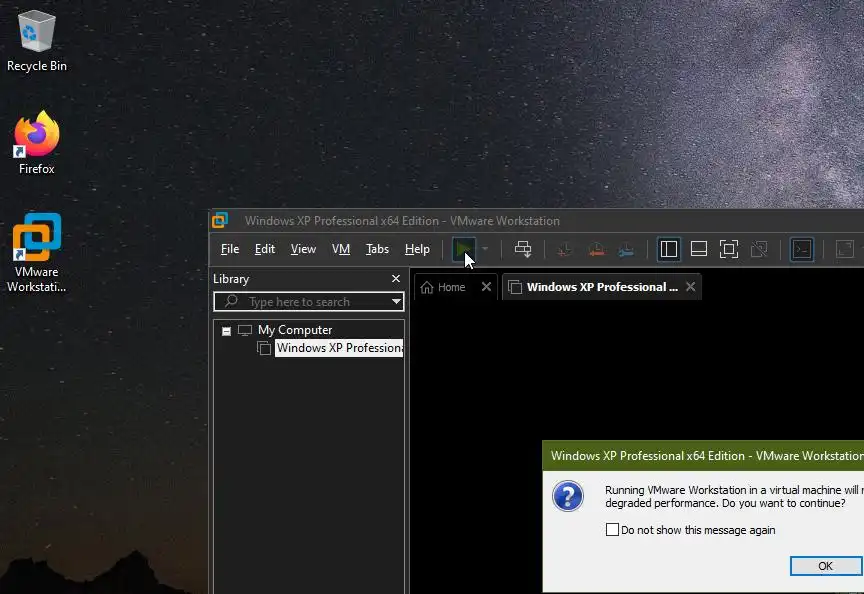Click the console view toolbar icon

(802, 249)
